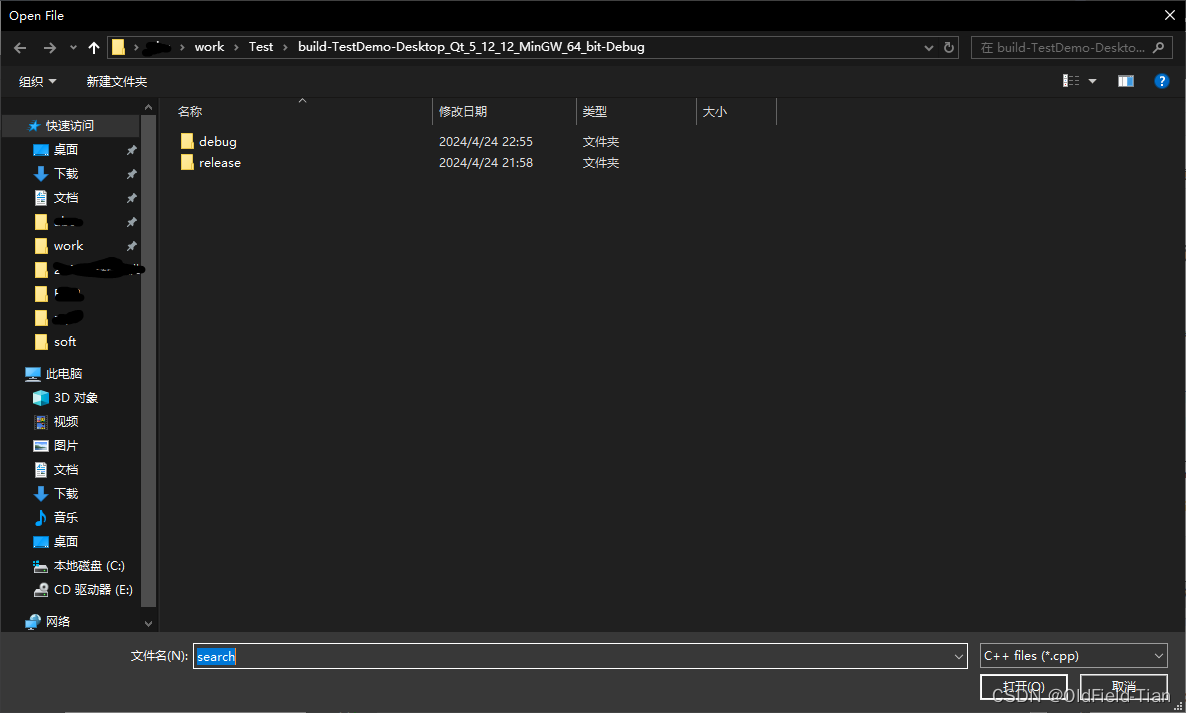Sort by 大小 column header
The width and height of the screenshot is (1186, 713).
(715, 112)
